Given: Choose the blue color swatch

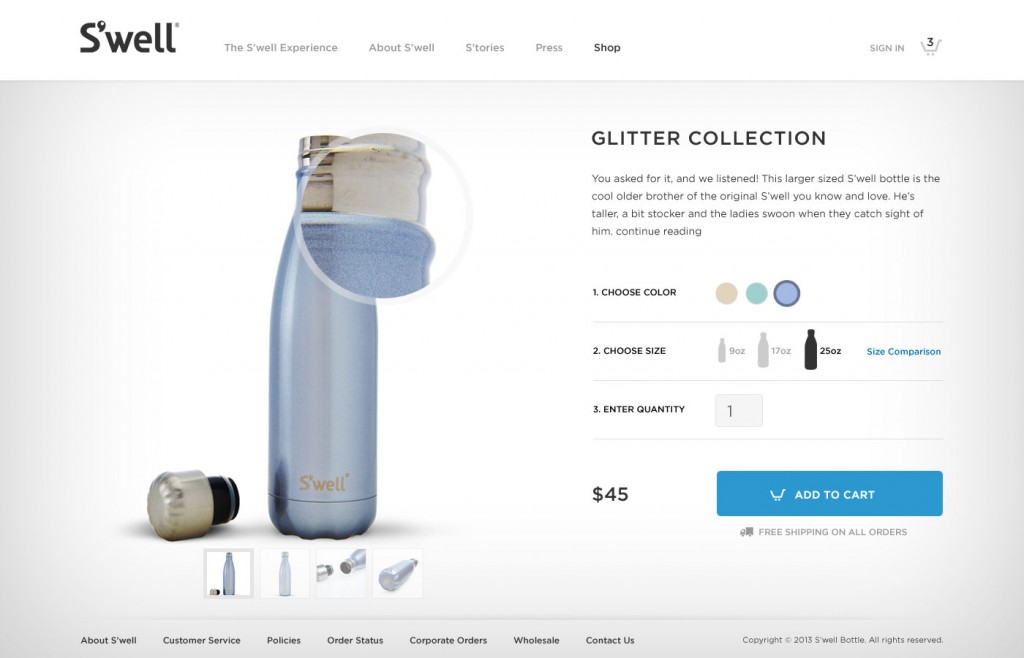Looking at the screenshot, I should (x=787, y=293).
